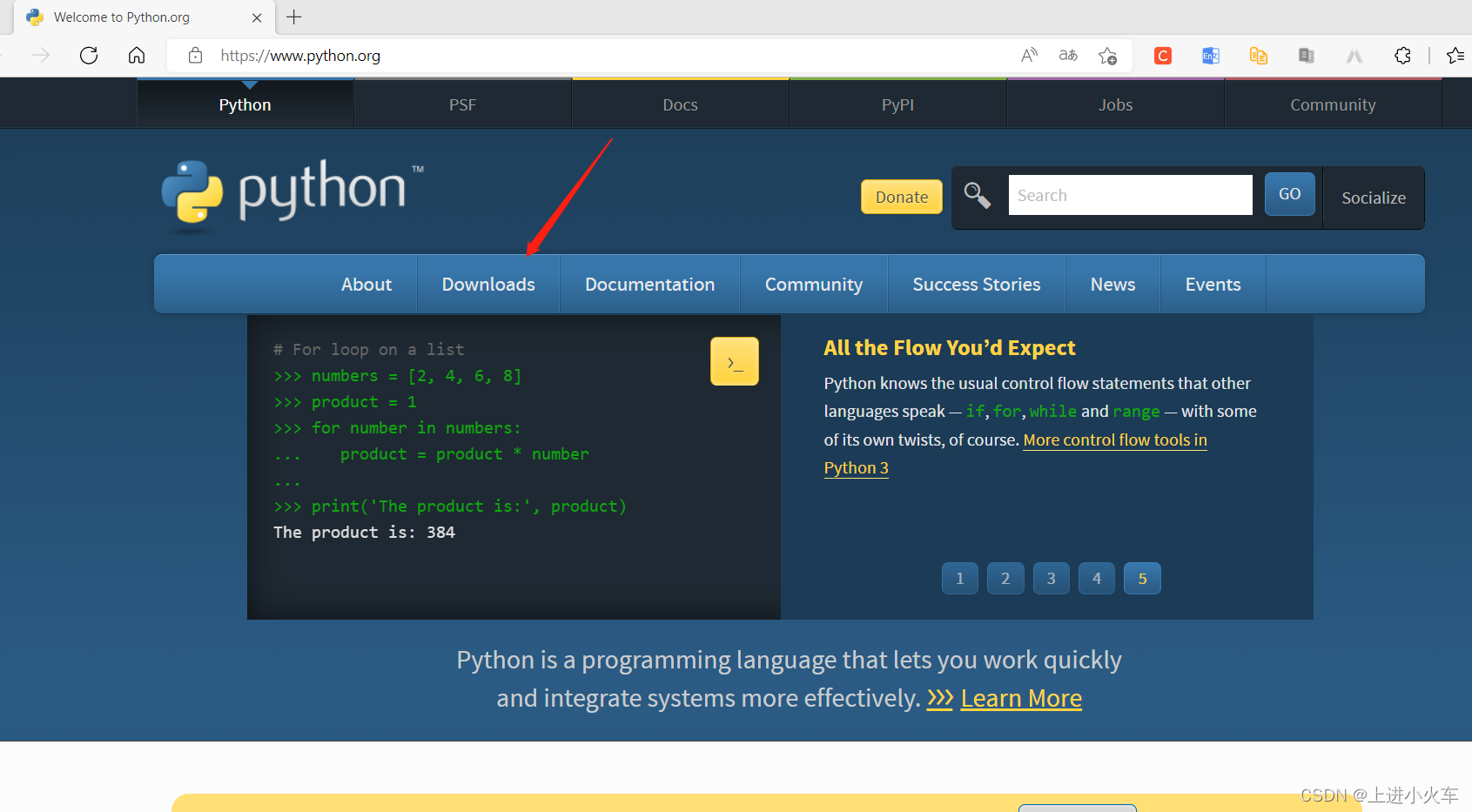Go to browser home page icon
1472x812 pixels.
[x=137, y=56]
